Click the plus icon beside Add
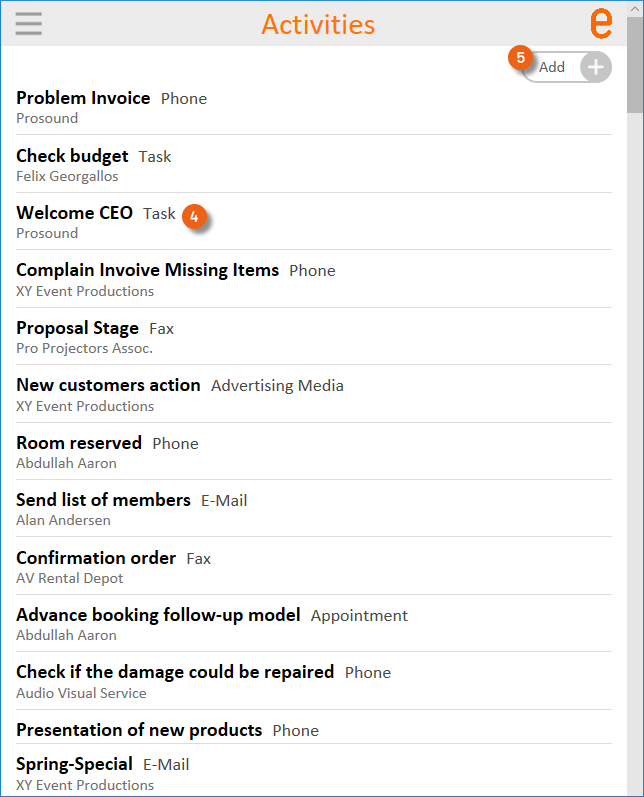 595,68
